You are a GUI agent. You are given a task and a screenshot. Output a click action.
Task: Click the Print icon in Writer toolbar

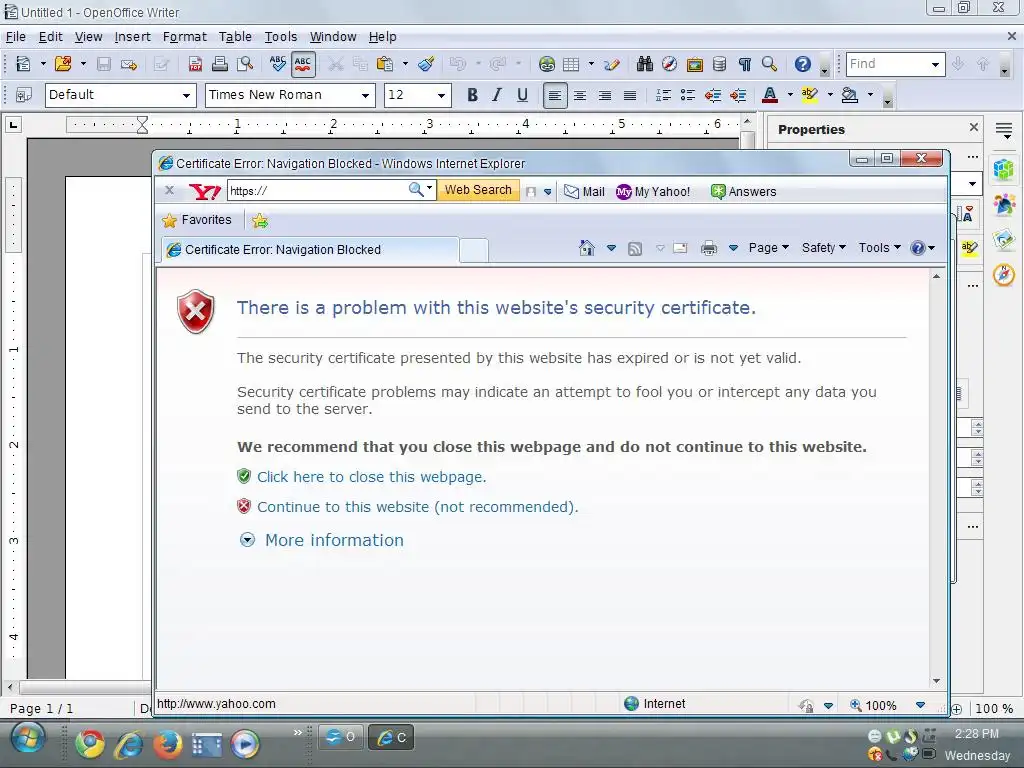tap(219, 64)
